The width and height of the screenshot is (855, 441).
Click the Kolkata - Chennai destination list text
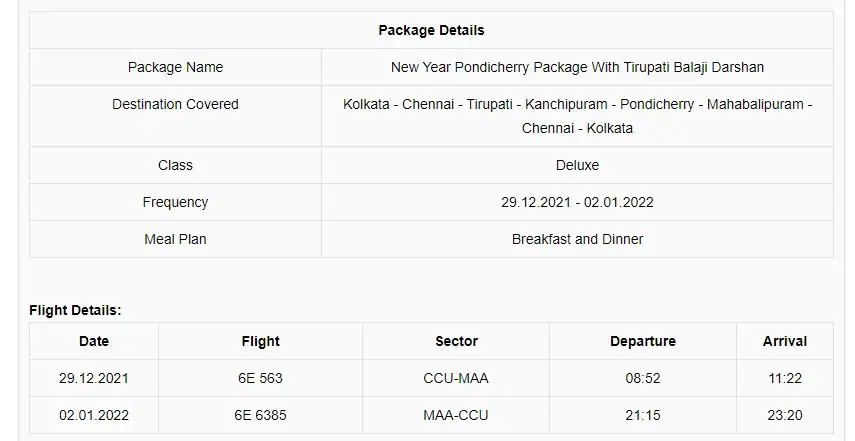pos(577,116)
